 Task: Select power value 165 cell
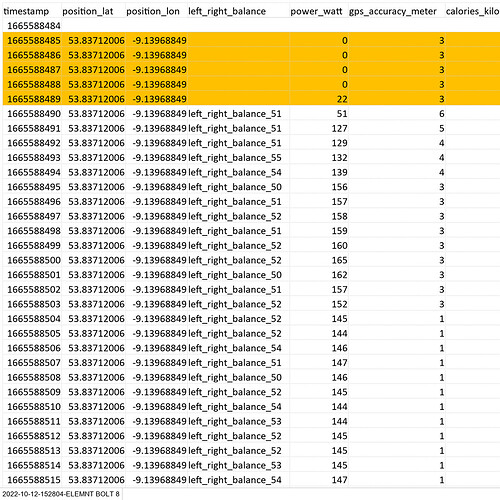tap(319, 260)
